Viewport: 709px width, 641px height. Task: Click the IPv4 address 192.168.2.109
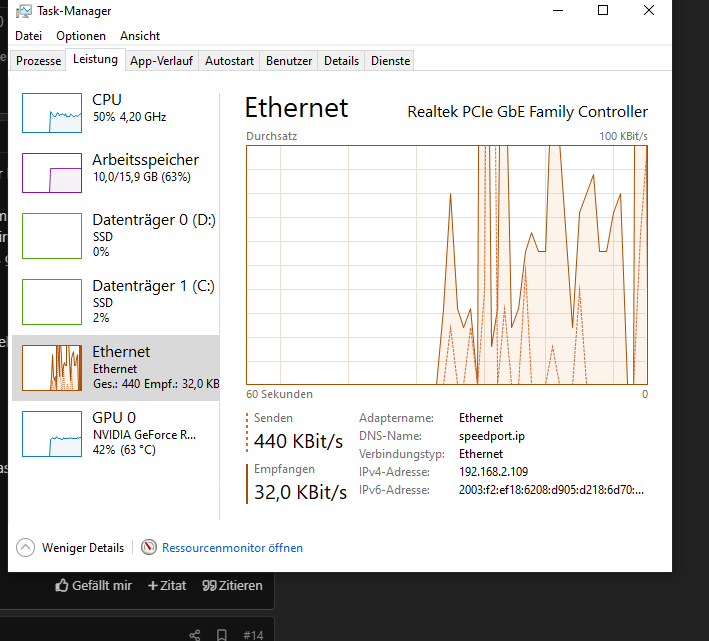[493, 472]
